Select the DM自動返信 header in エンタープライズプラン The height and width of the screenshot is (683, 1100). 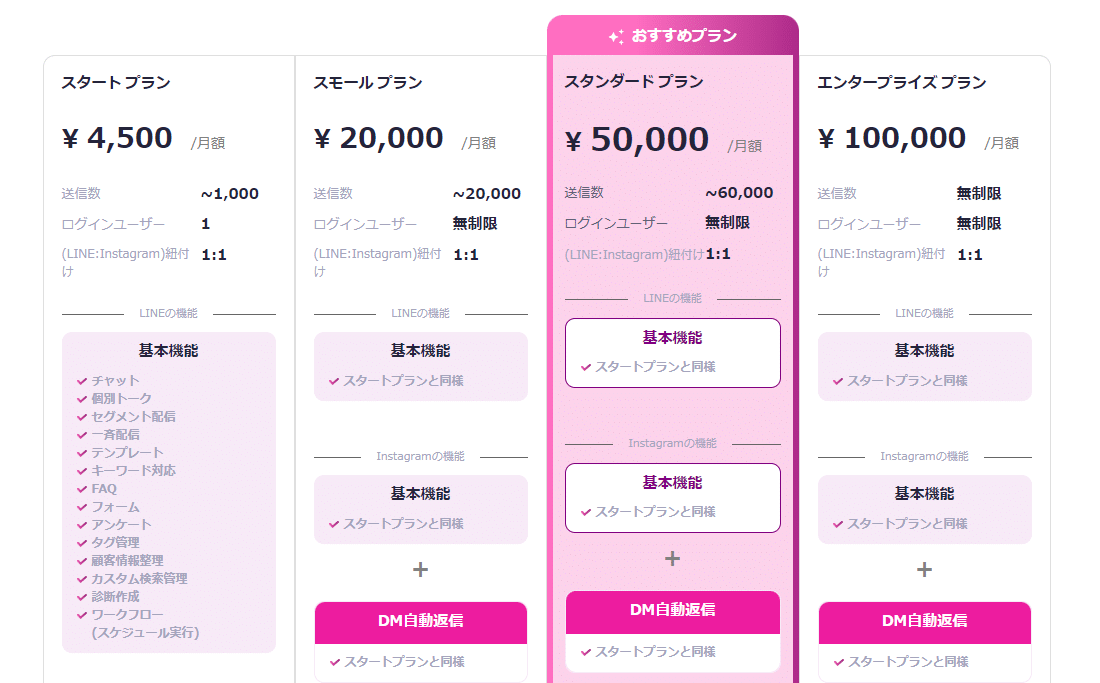[924, 622]
